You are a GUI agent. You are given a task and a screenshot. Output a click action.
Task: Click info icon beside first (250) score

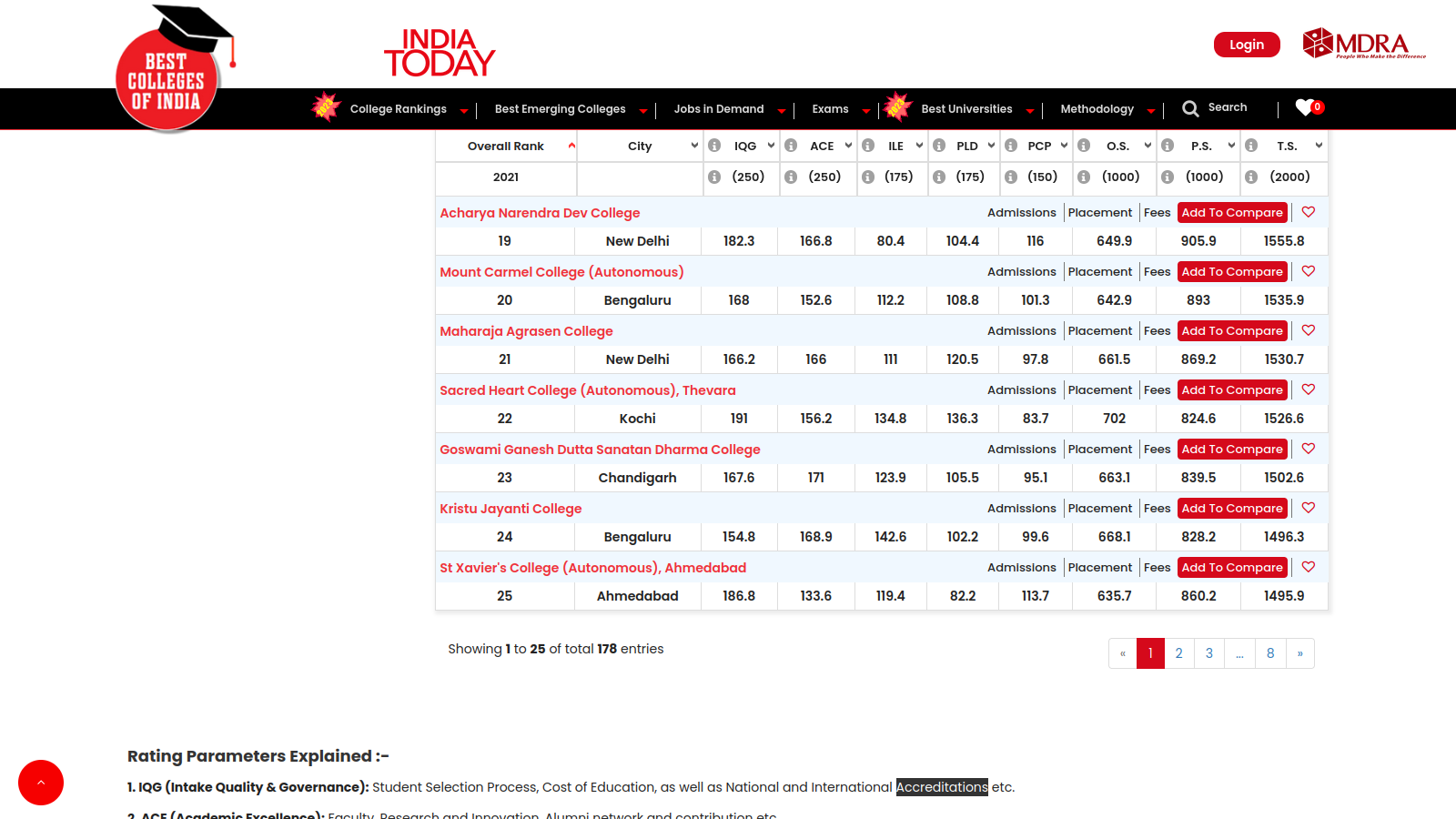[714, 177]
